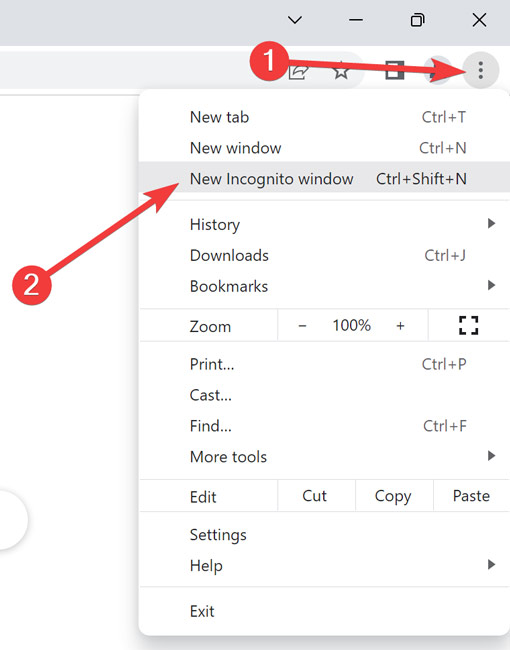Click the share page icon in address bar
The image size is (510, 650).
pos(299,71)
